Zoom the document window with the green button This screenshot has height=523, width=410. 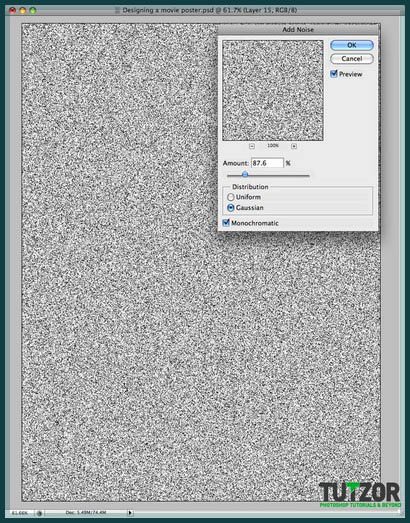[x=33, y=11]
